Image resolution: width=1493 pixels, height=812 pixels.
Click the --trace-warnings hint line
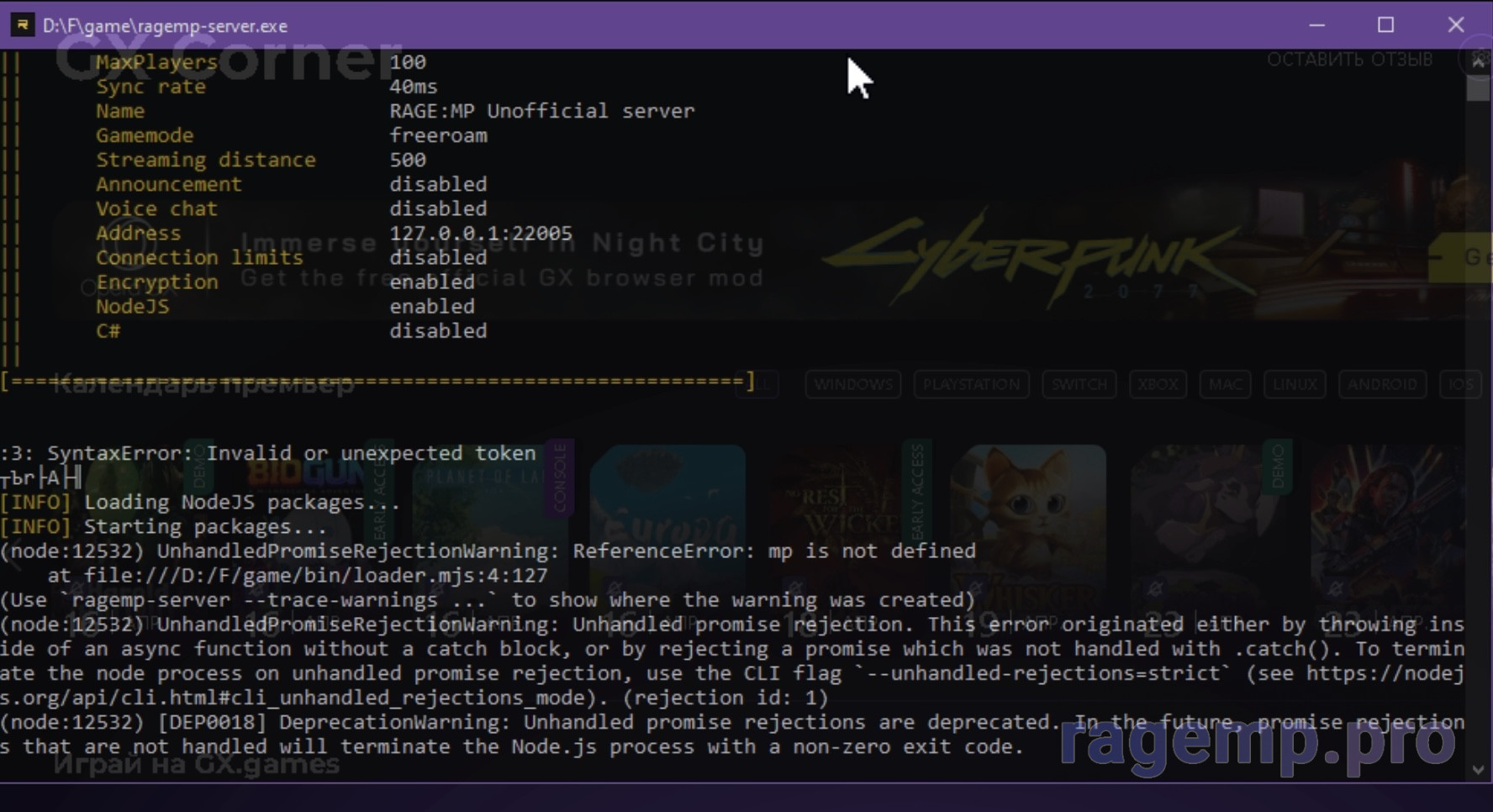pos(488,599)
